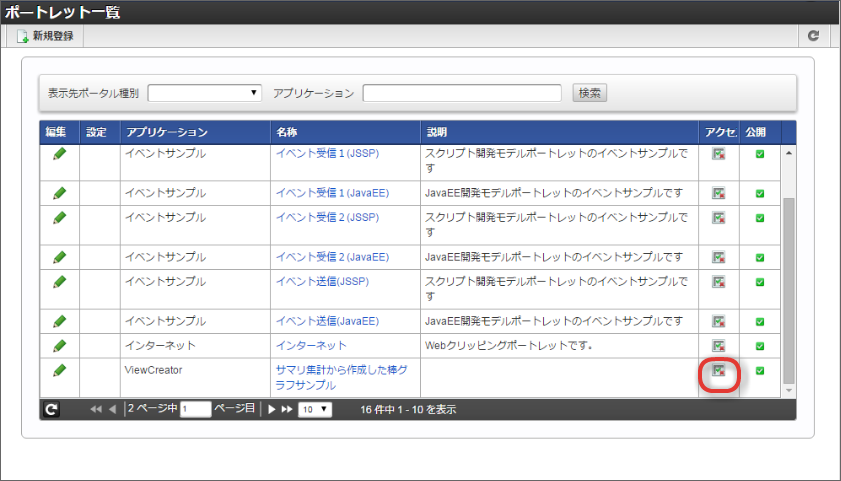This screenshot has height=481, width=841.
Task: Open link イベント送信(JSSP)
Action: click(322, 282)
